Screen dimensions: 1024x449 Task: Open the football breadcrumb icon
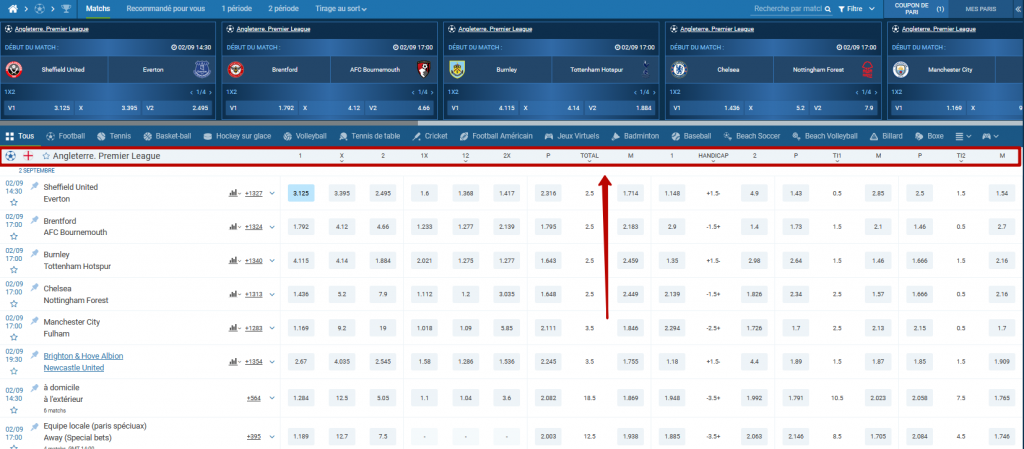point(39,9)
